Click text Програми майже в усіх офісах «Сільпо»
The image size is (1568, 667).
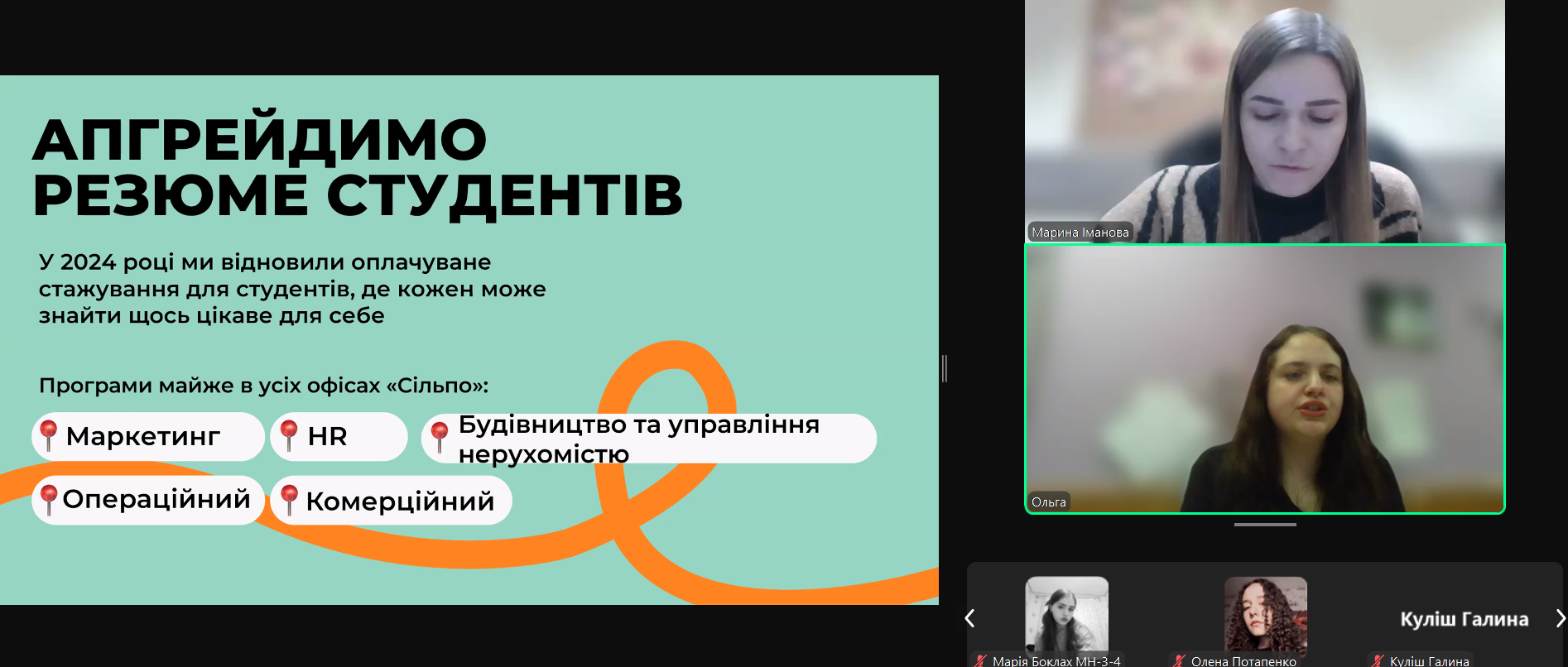click(264, 386)
